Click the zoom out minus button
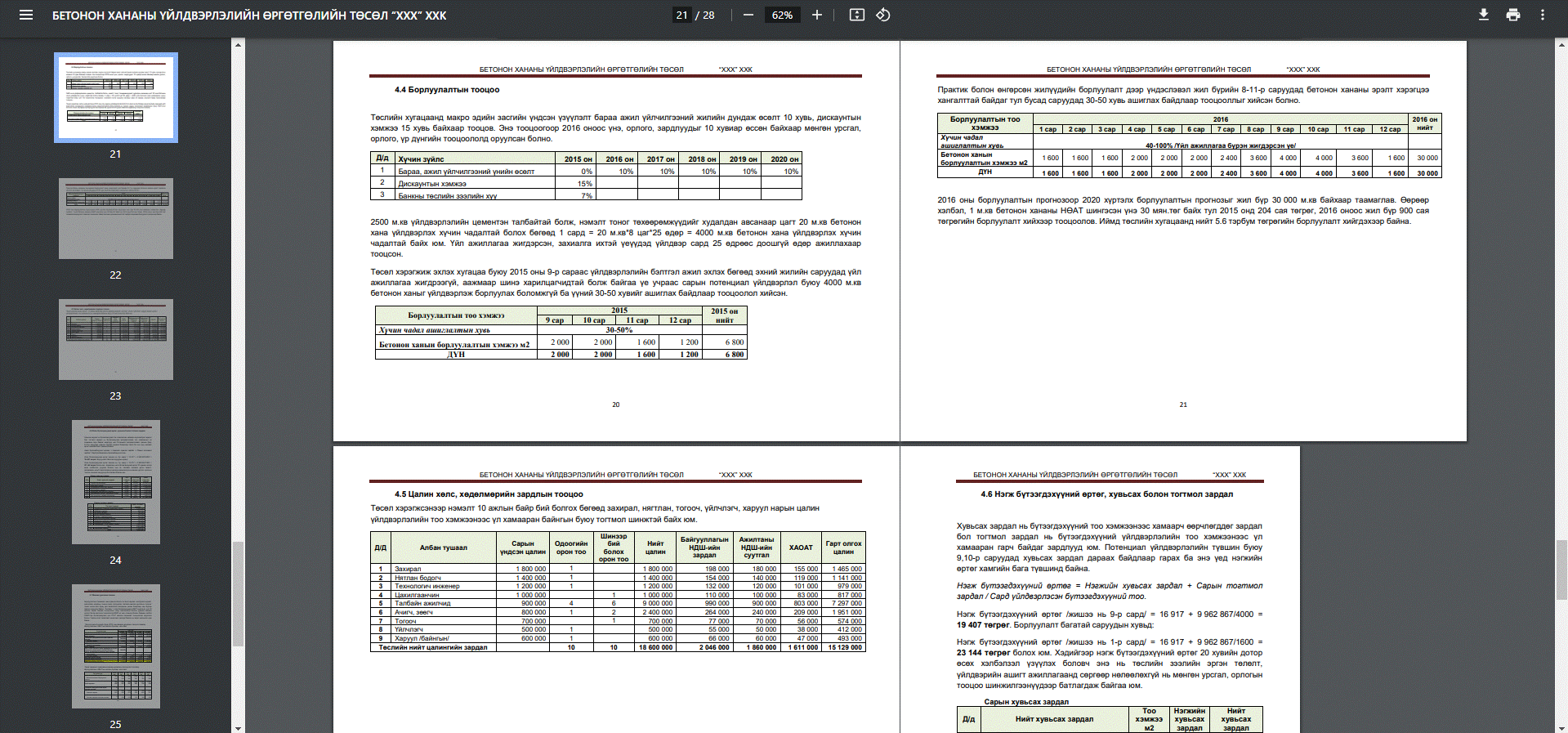Viewport: 1568px width, 733px height. click(748, 15)
